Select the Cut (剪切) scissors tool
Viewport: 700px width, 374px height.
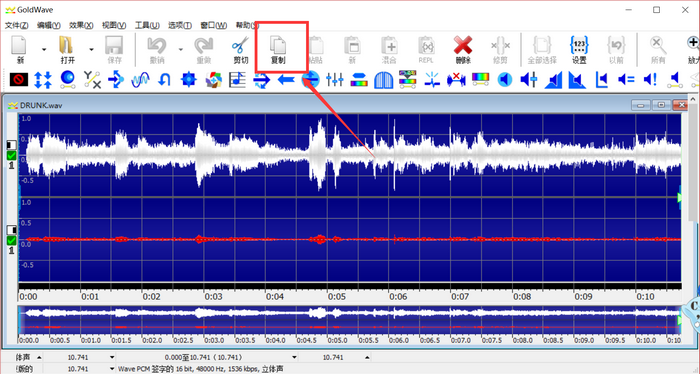(240, 49)
